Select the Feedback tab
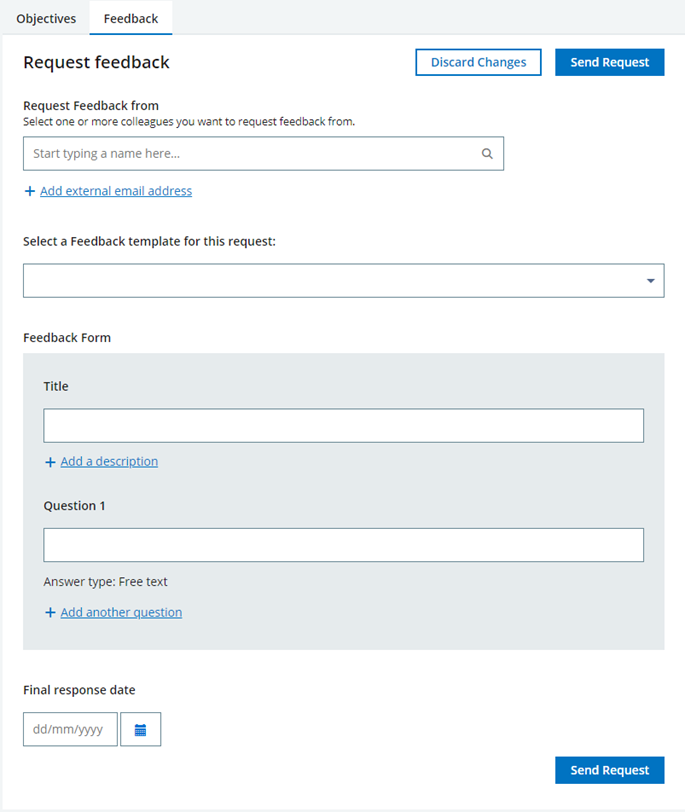The height and width of the screenshot is (812, 685). 131,19
